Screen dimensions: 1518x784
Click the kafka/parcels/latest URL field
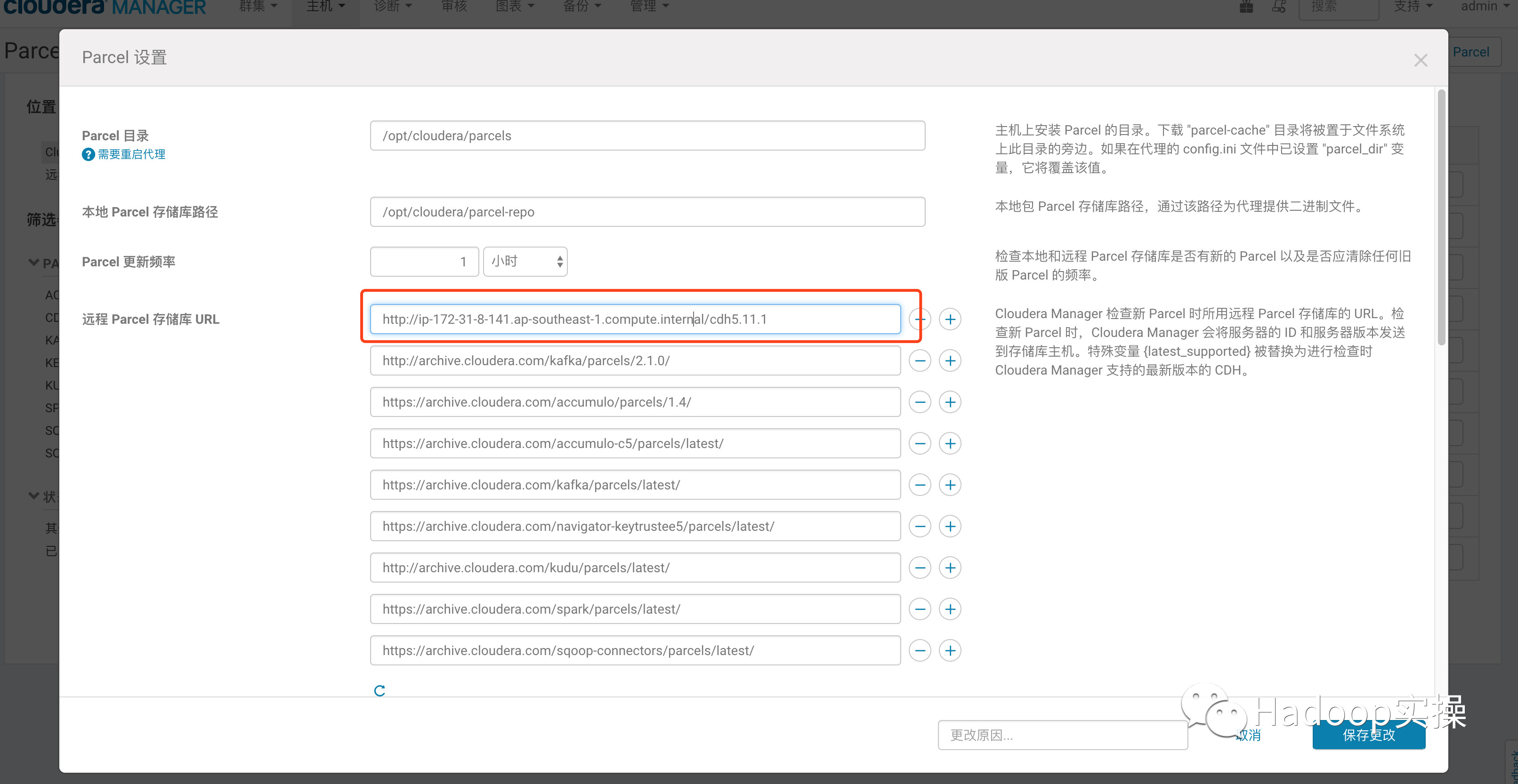click(635, 485)
